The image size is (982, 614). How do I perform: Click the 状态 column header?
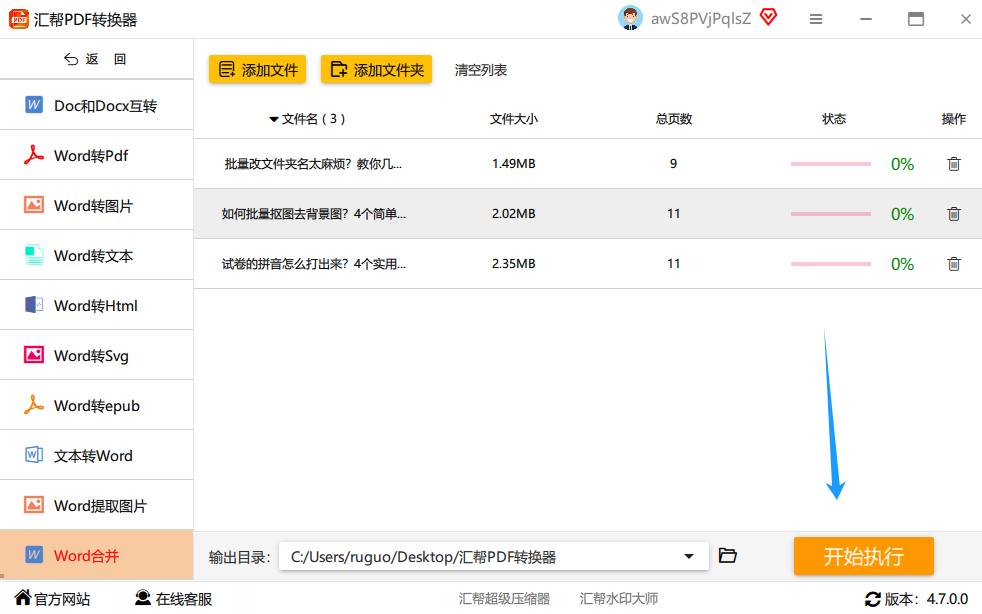click(x=834, y=119)
